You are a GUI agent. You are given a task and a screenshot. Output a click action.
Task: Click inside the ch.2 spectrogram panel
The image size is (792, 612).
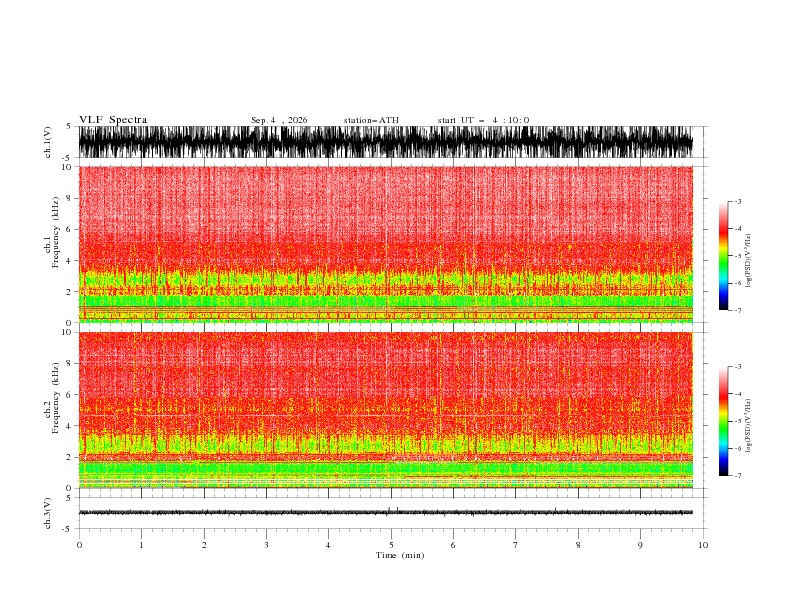tap(385, 410)
